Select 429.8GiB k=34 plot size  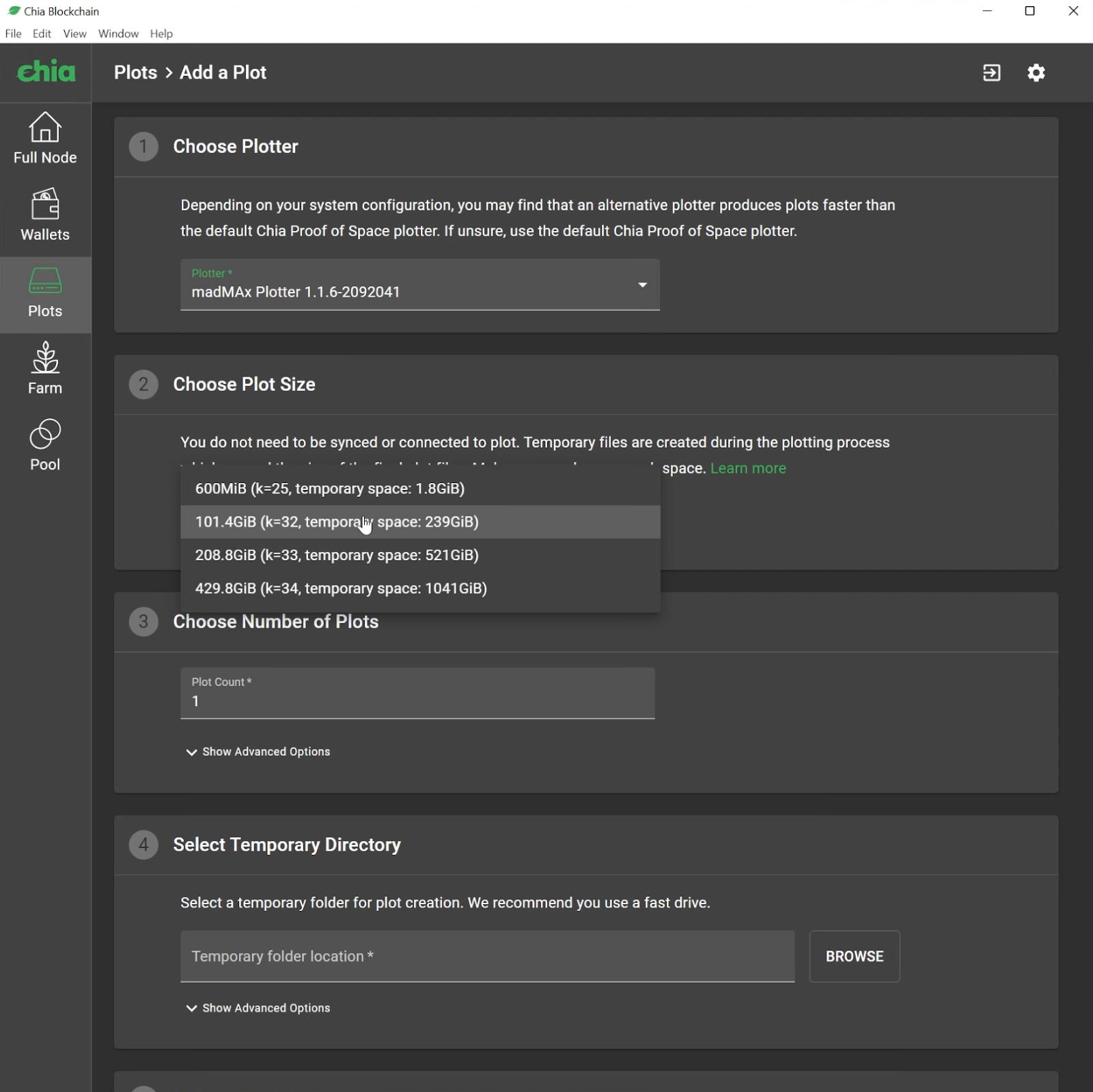pos(420,588)
